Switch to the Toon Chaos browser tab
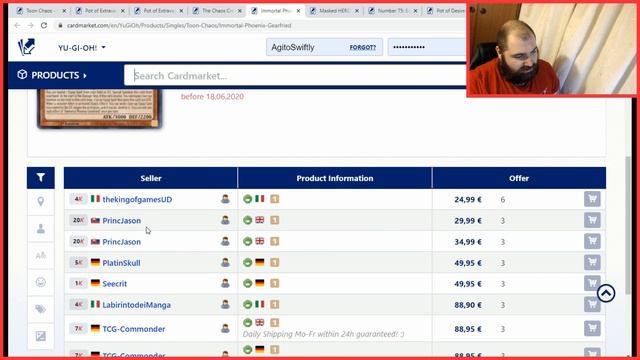640x360 pixels. coord(41,11)
